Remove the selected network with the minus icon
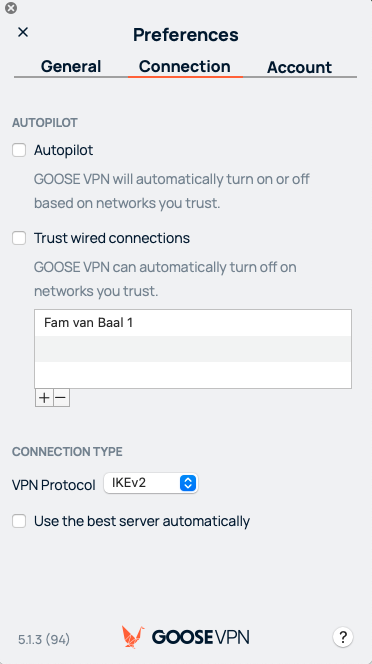The image size is (372, 664). 61,398
